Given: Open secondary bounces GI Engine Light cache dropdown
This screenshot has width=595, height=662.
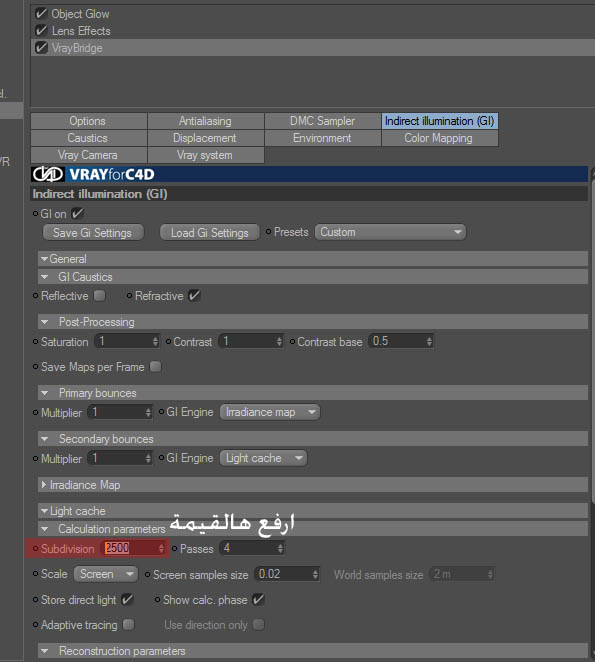Looking at the screenshot, I should 264,458.
